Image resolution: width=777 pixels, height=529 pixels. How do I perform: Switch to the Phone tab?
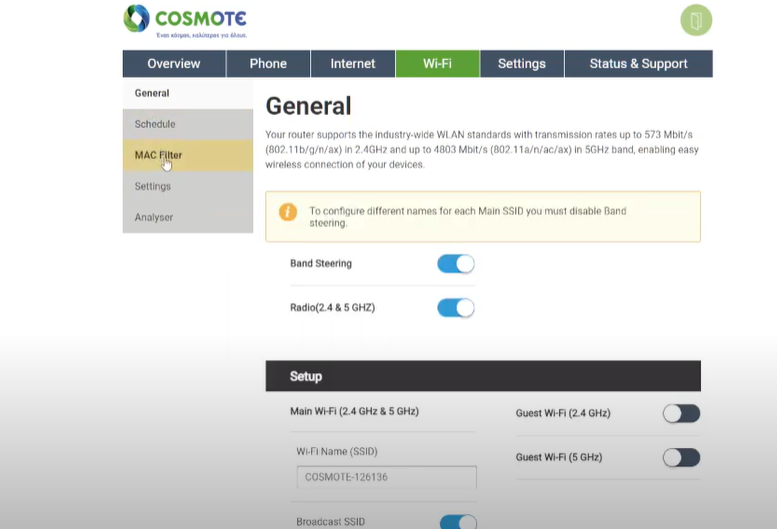click(268, 64)
